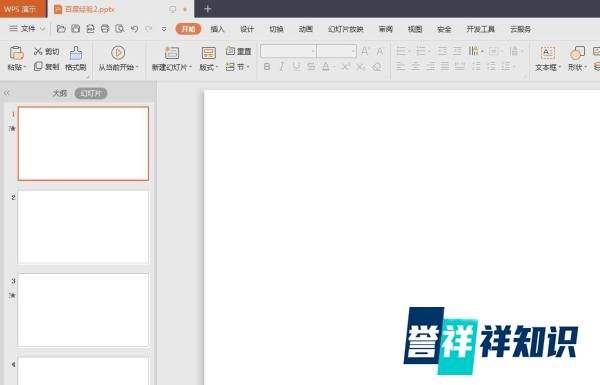
Task: Click the increase font size icon
Action: click(x=365, y=51)
